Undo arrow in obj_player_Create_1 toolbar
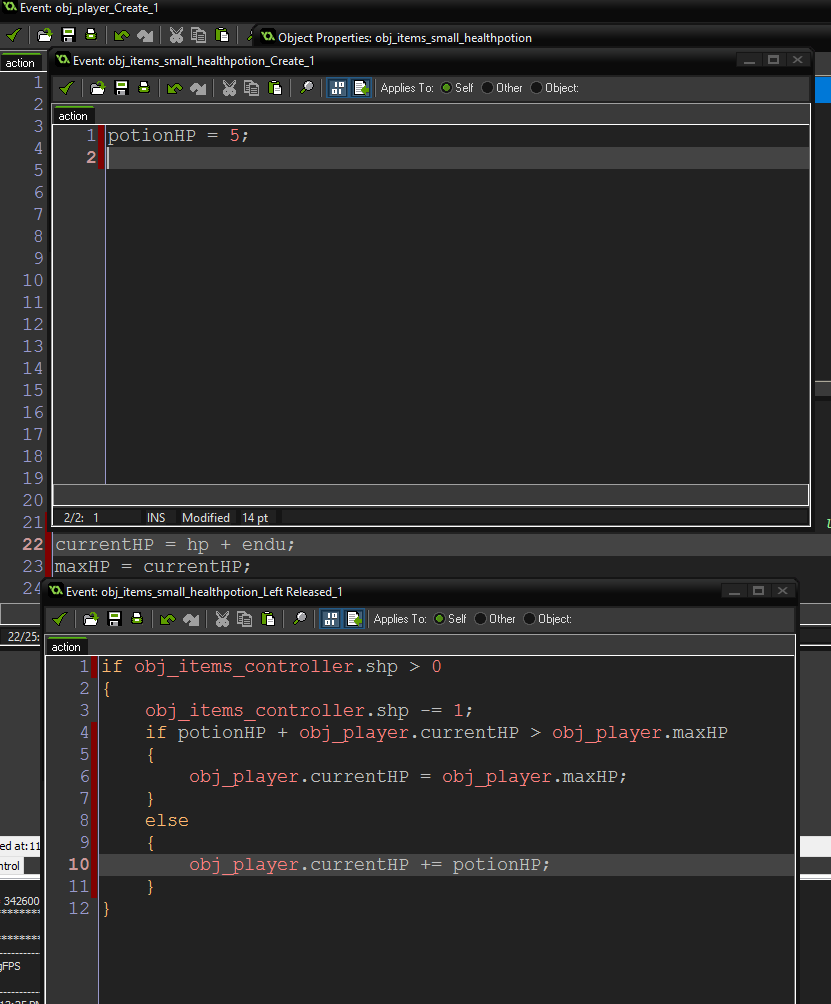 [x=121, y=35]
